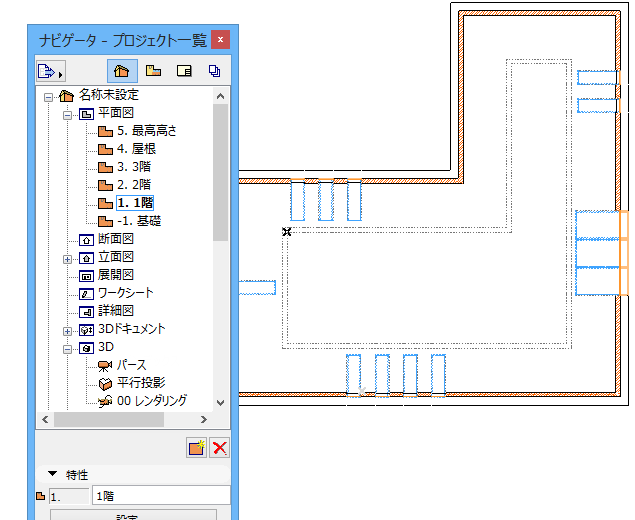The image size is (635, 520).
Task: Select the 名称未設定 project item
Action: (109, 95)
